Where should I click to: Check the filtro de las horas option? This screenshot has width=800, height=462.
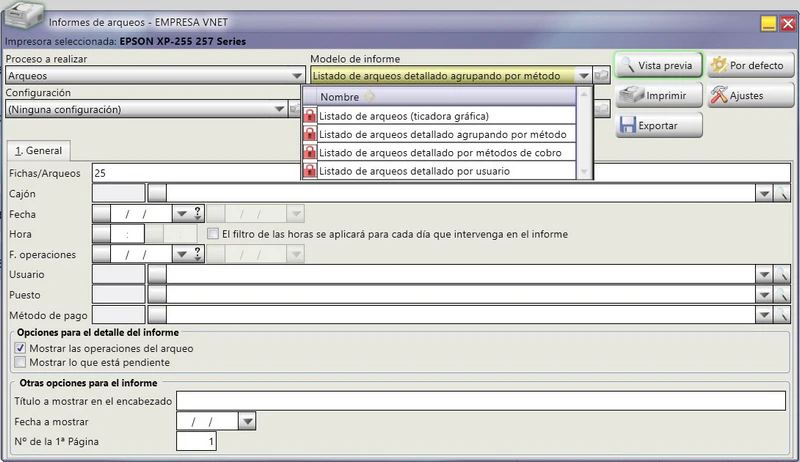(x=213, y=234)
